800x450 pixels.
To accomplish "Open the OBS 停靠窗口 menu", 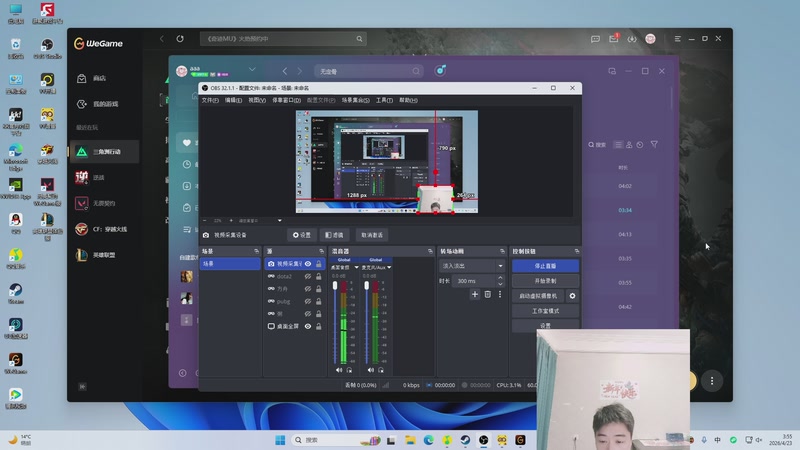I will (286, 100).
